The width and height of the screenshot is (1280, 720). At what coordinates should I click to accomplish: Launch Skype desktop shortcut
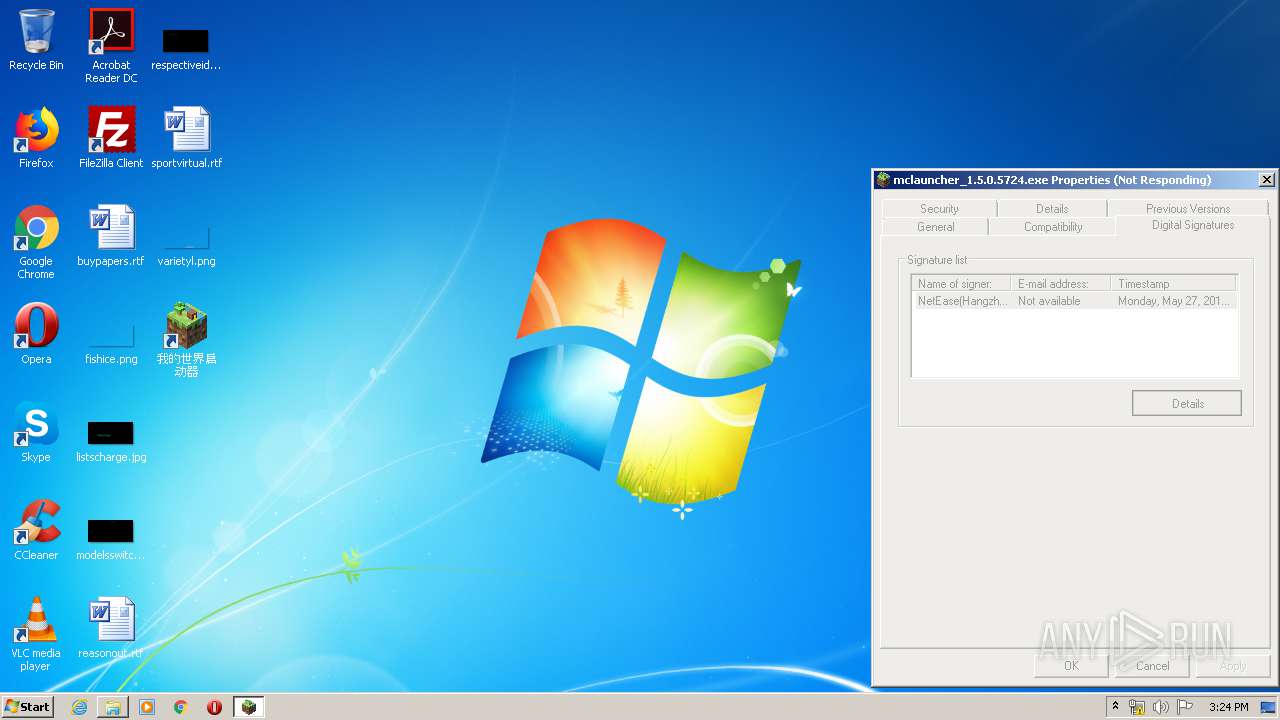coord(36,432)
